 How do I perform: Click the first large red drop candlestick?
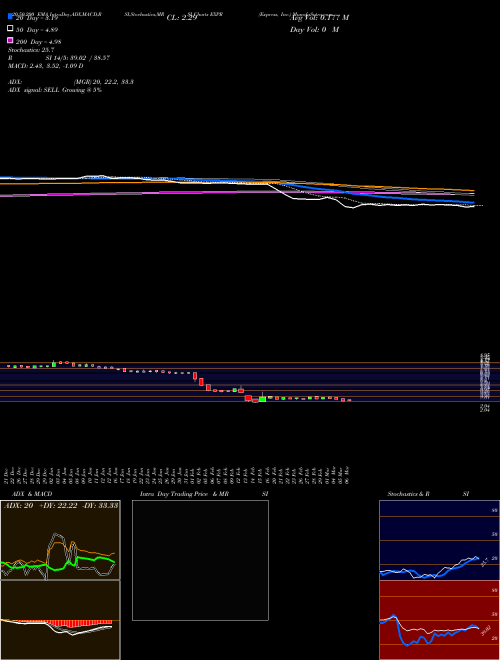195,376
